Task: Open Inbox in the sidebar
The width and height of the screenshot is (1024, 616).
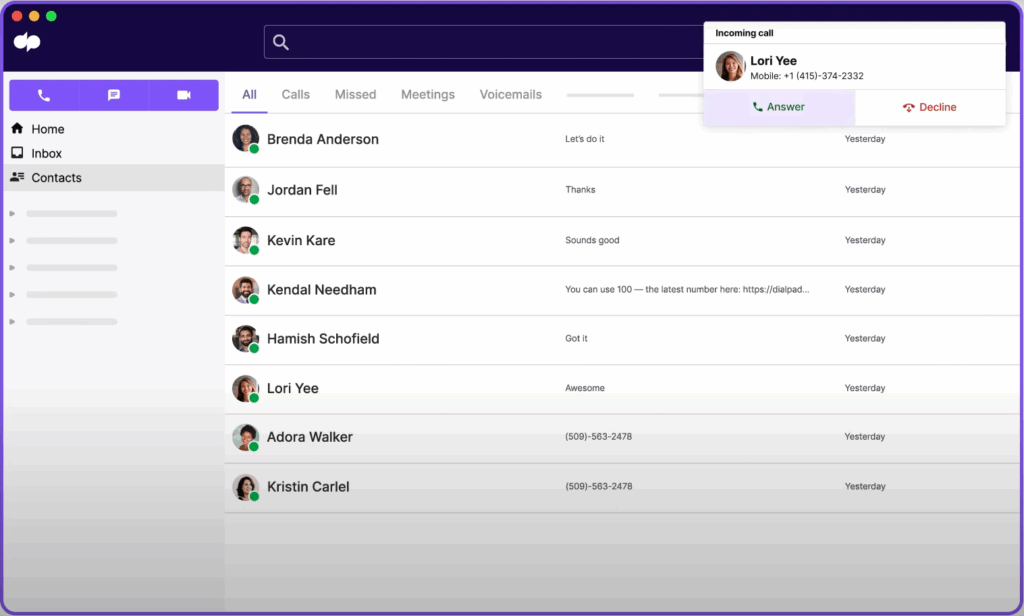Action: [46, 153]
